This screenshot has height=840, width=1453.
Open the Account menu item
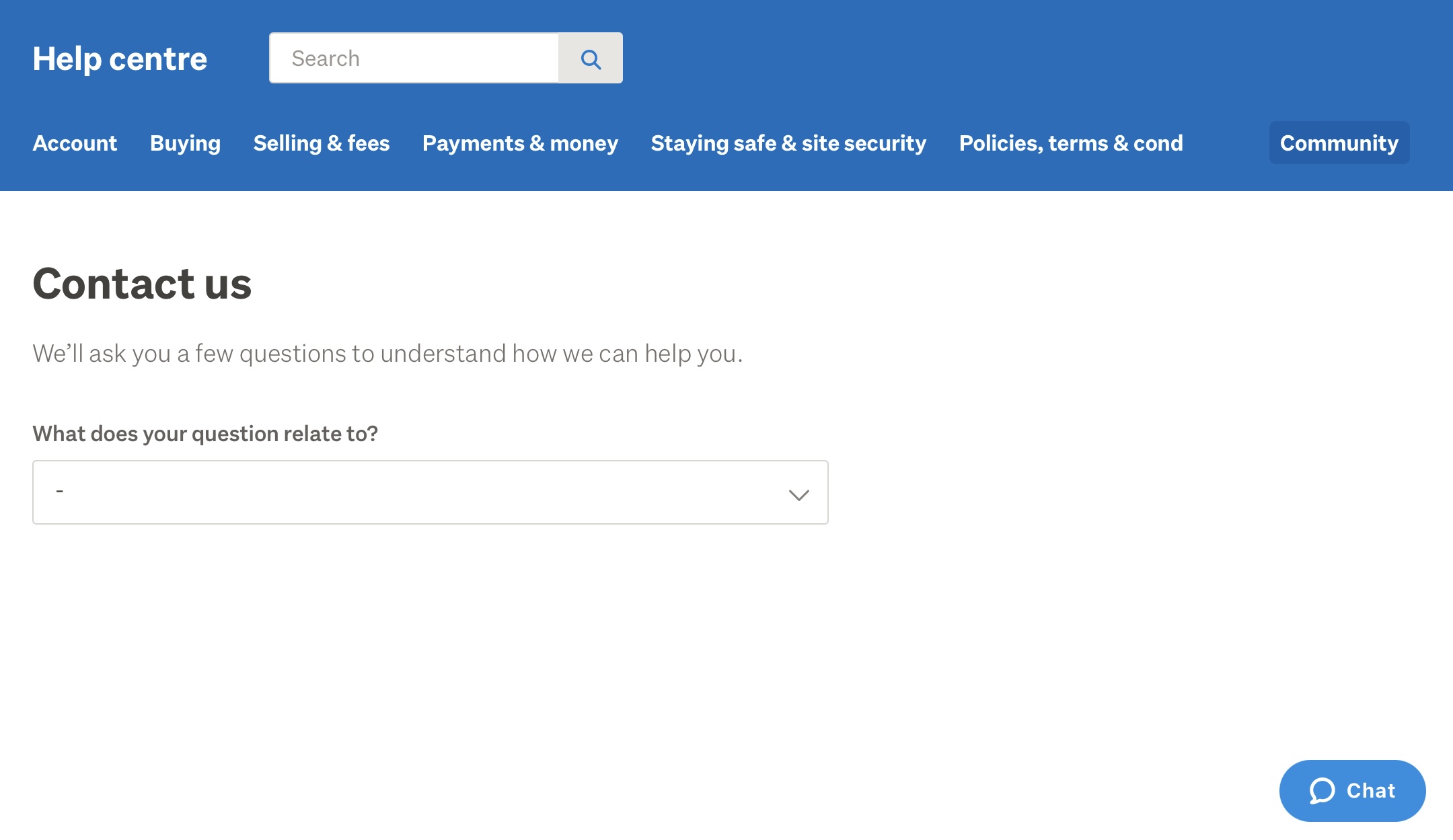pyautogui.click(x=75, y=143)
